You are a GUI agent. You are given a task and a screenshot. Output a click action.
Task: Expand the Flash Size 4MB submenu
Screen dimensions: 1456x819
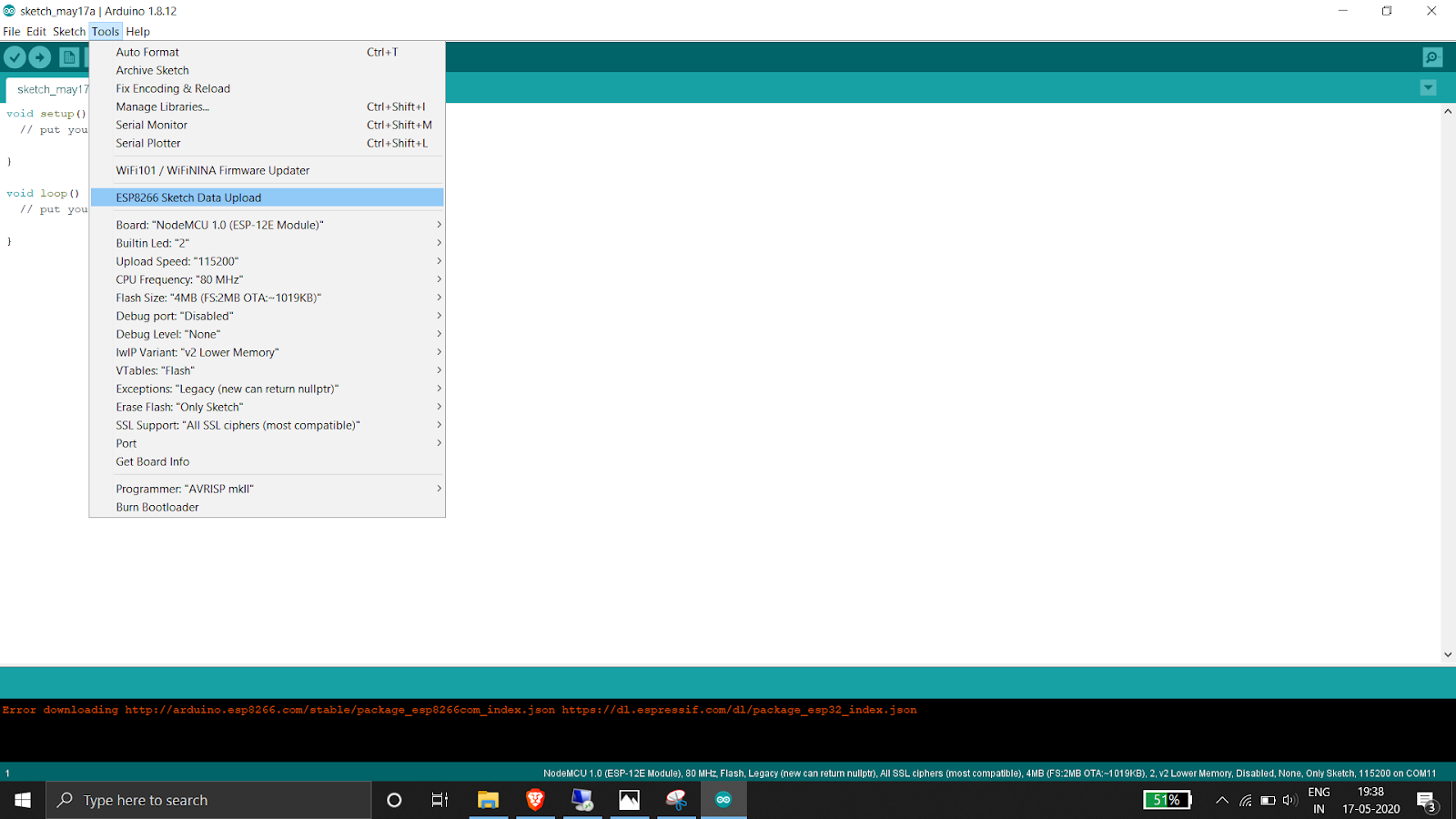pyautogui.click(x=267, y=298)
